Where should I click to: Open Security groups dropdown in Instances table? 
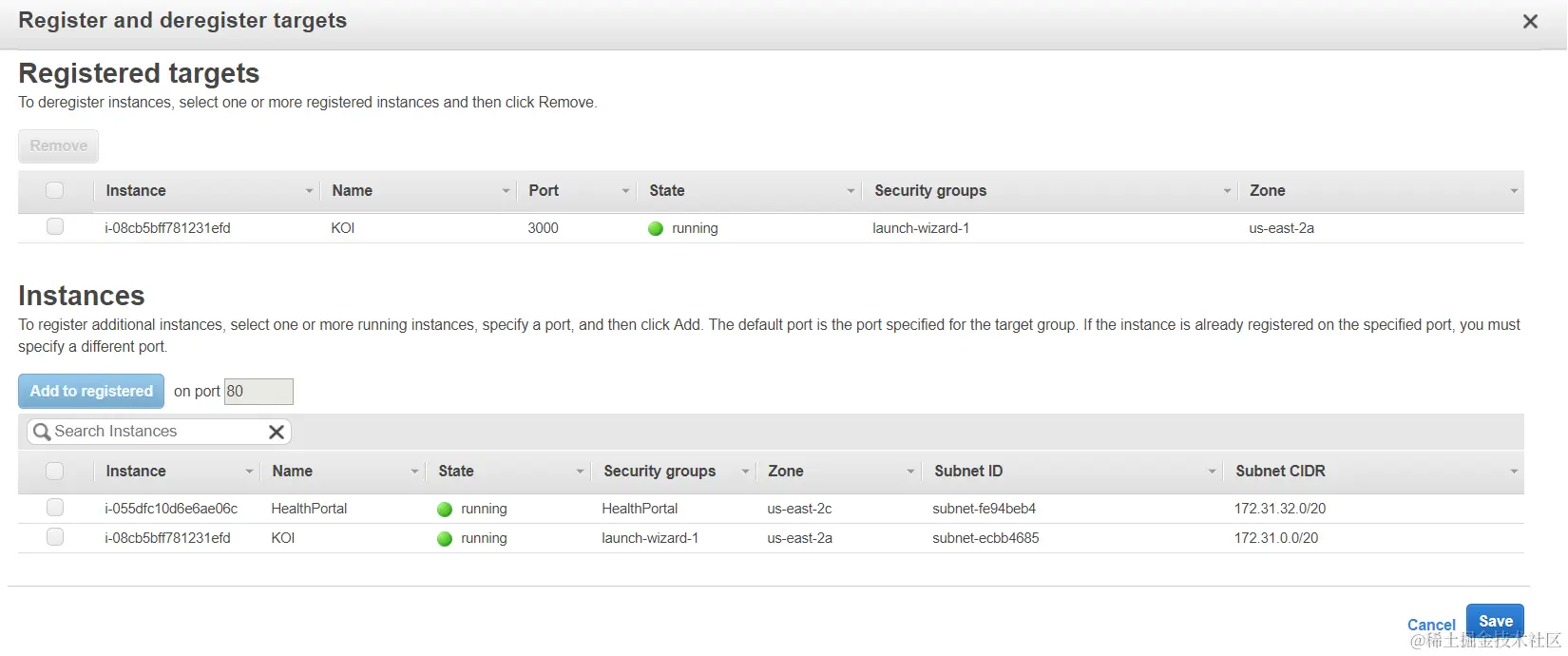[x=745, y=472]
